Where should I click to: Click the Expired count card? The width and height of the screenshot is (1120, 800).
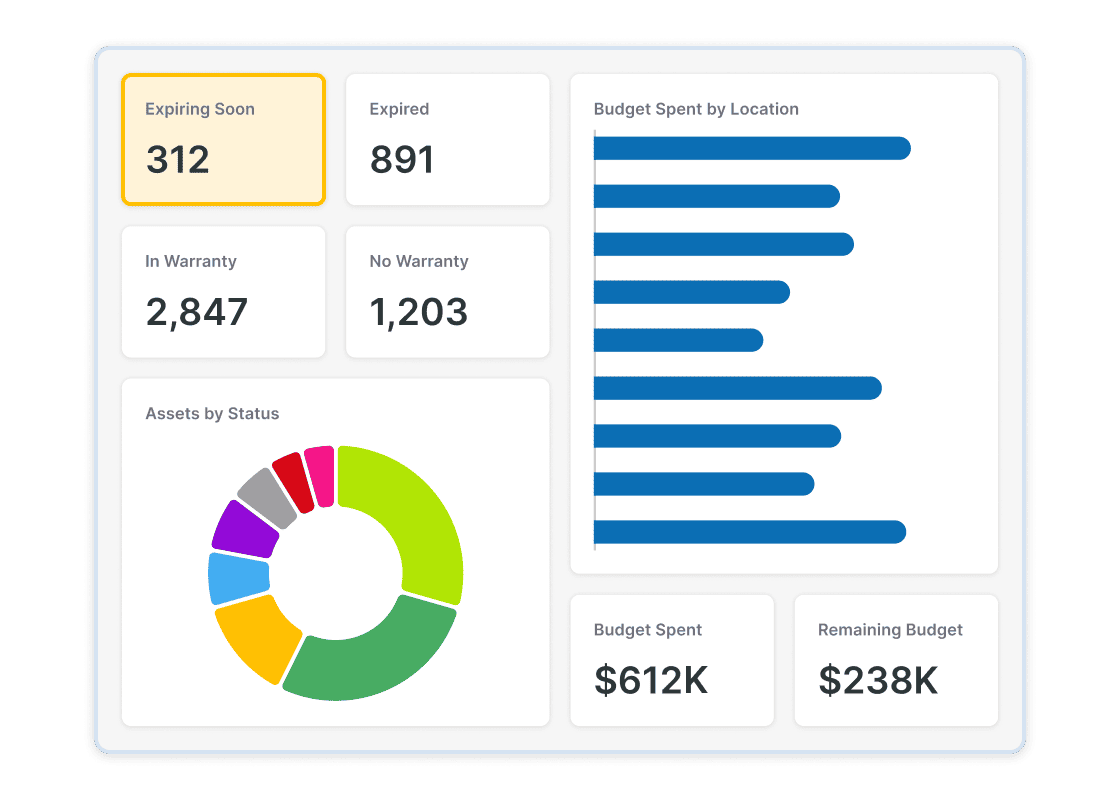(447, 139)
